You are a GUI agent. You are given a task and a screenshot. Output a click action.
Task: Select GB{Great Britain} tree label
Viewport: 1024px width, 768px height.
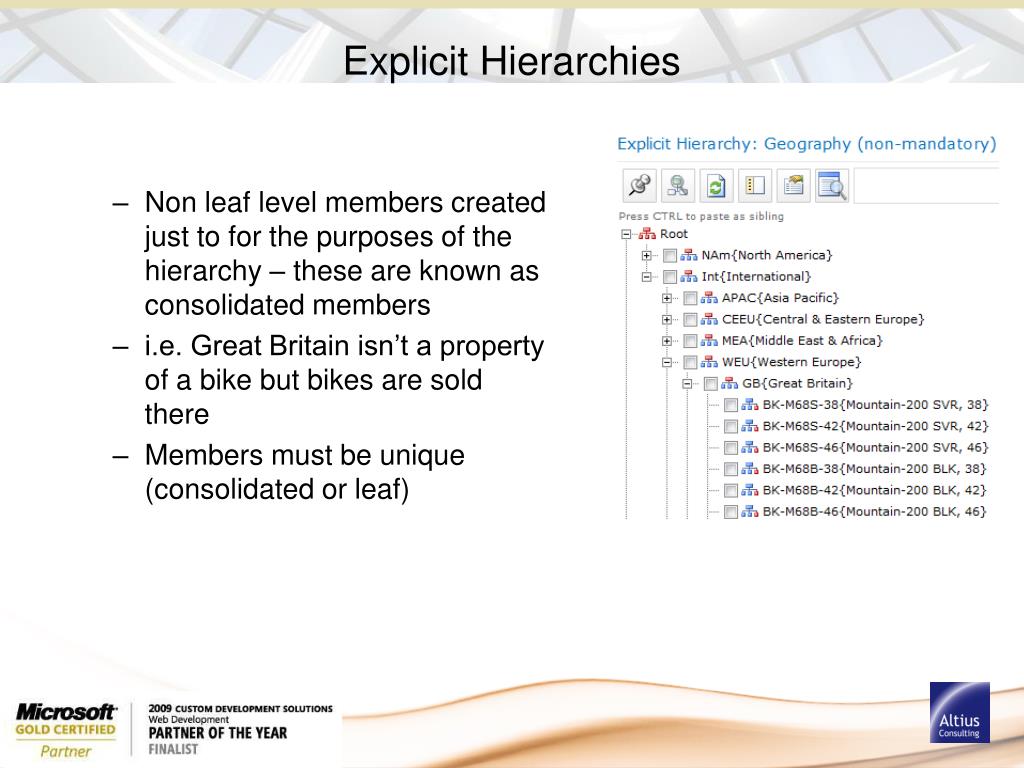tap(797, 384)
